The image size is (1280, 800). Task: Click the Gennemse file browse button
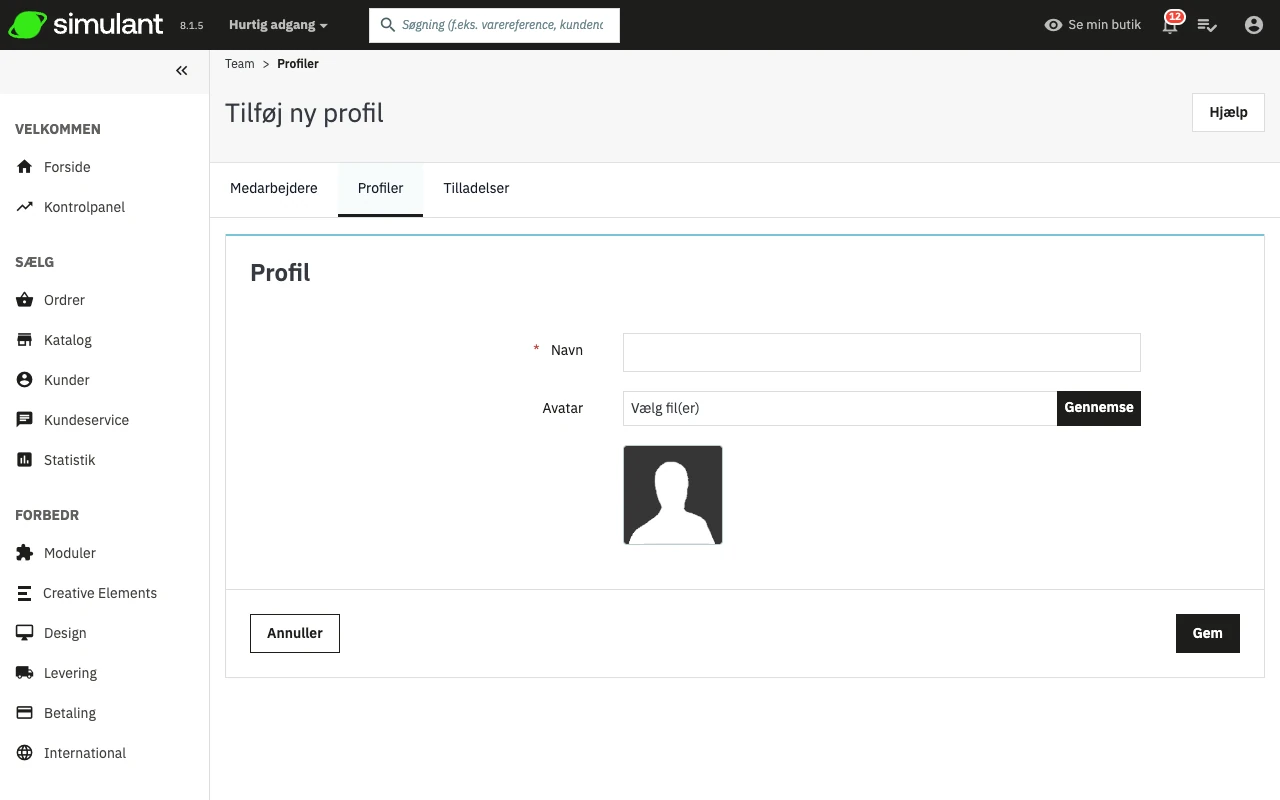click(1098, 408)
